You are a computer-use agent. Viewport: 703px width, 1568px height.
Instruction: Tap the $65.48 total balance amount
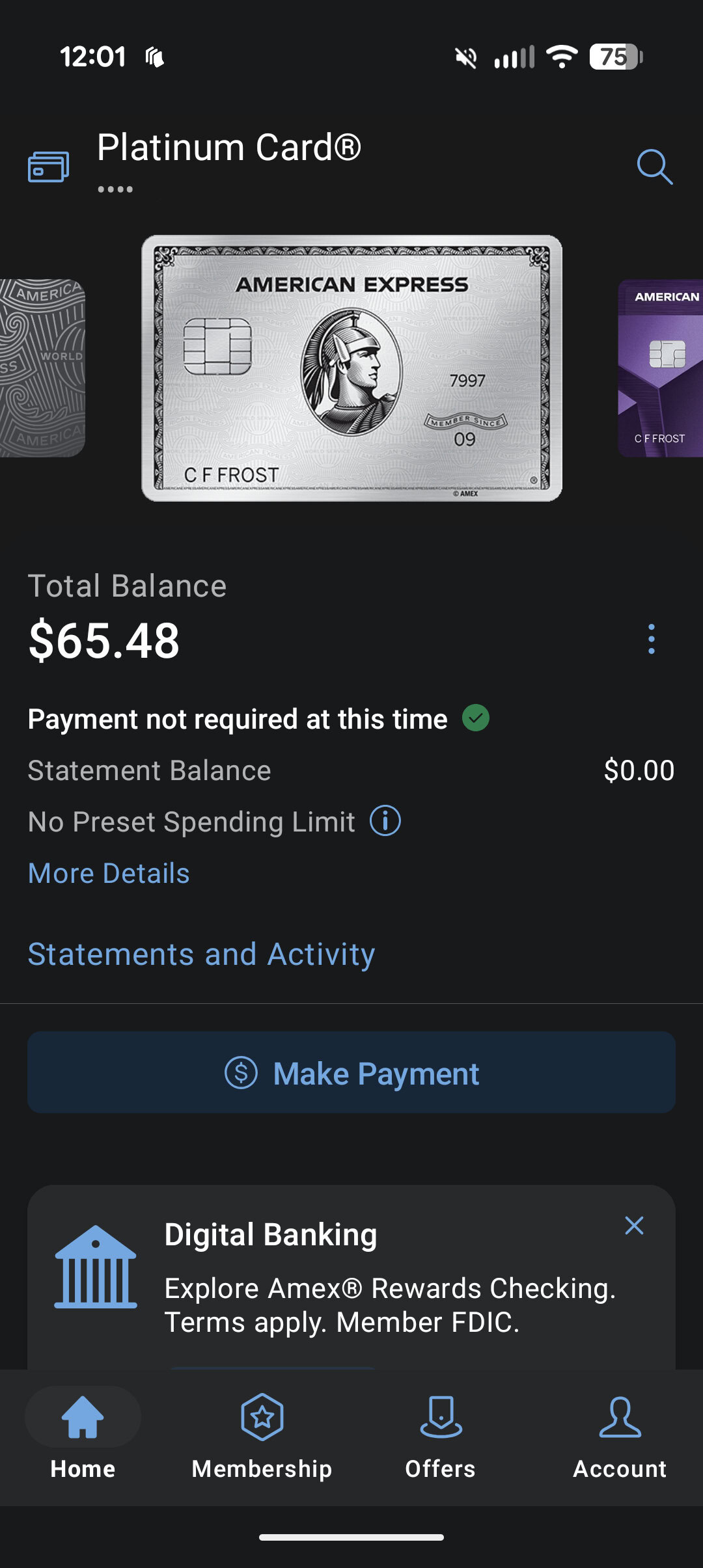click(x=104, y=641)
